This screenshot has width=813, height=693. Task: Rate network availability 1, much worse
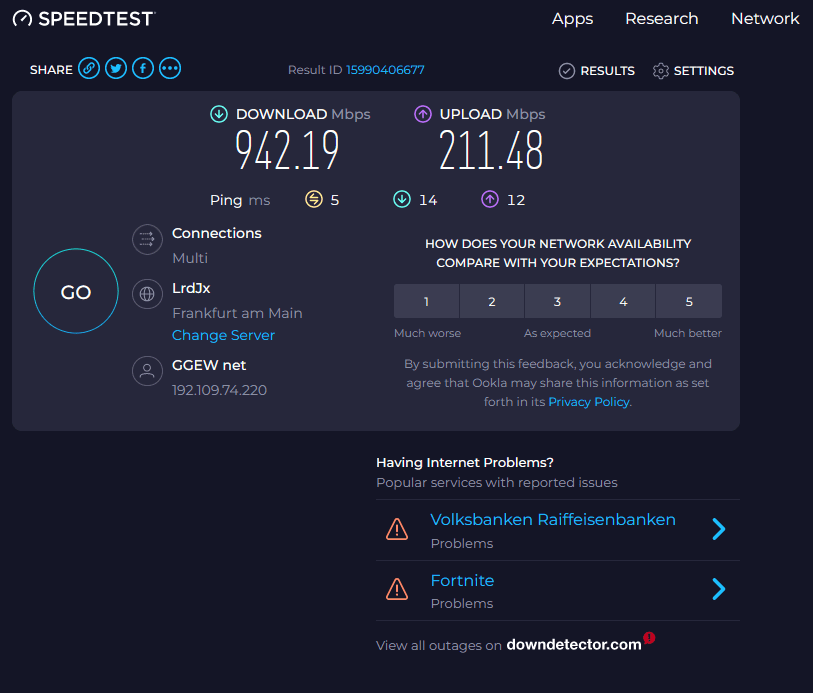(x=426, y=301)
